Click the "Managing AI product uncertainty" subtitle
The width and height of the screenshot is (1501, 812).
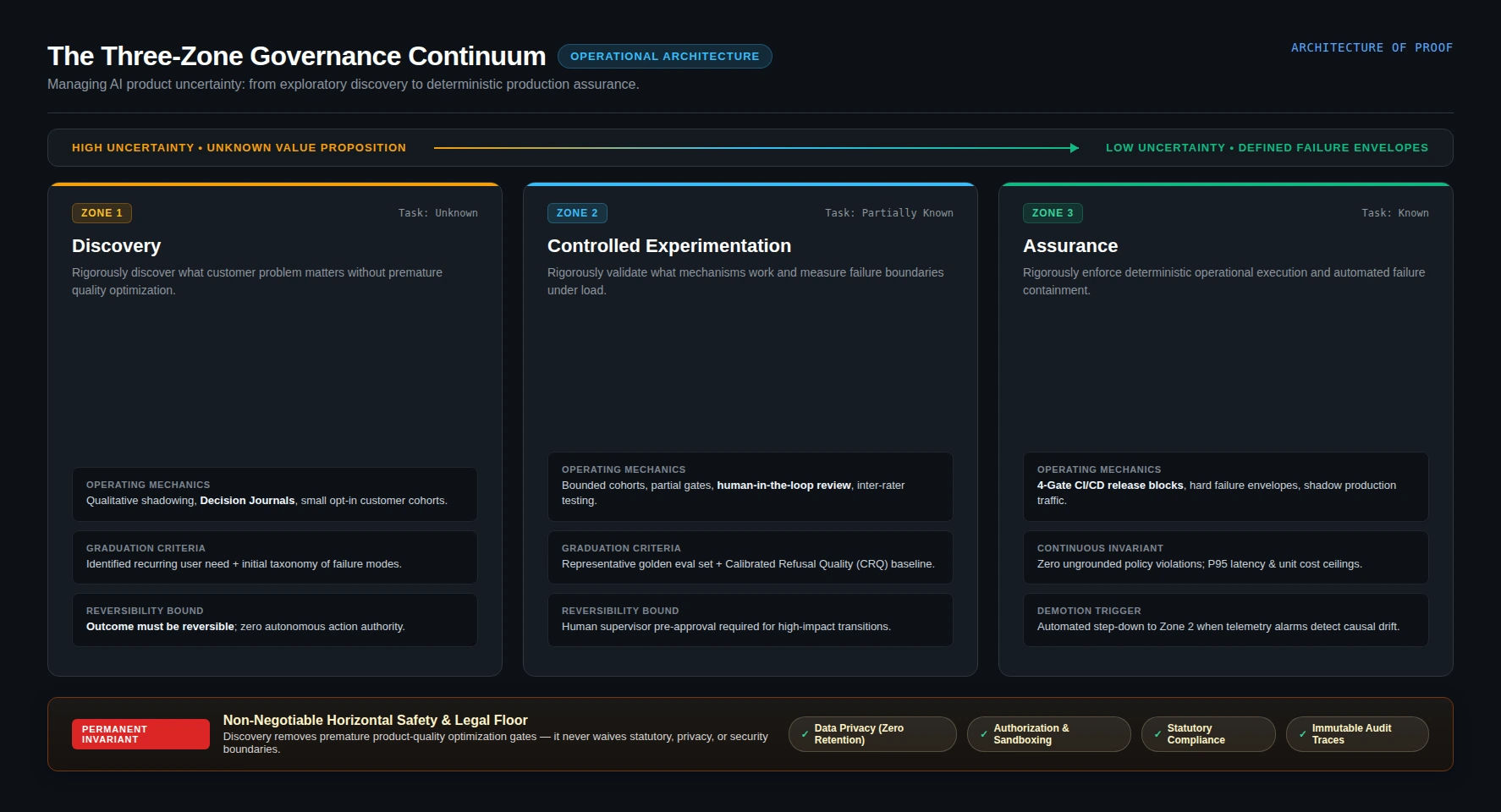coord(344,85)
